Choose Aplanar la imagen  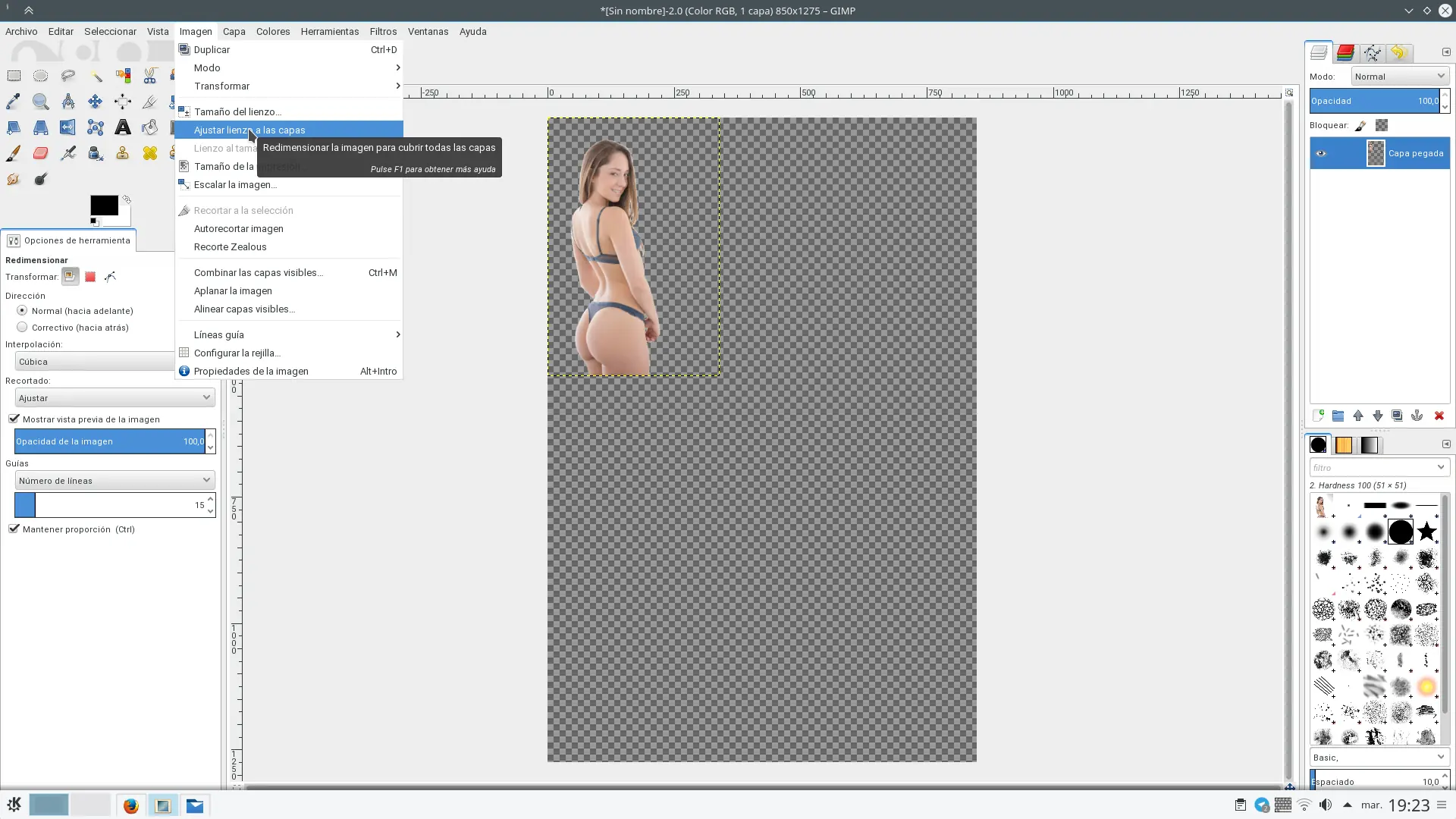(289, 290)
